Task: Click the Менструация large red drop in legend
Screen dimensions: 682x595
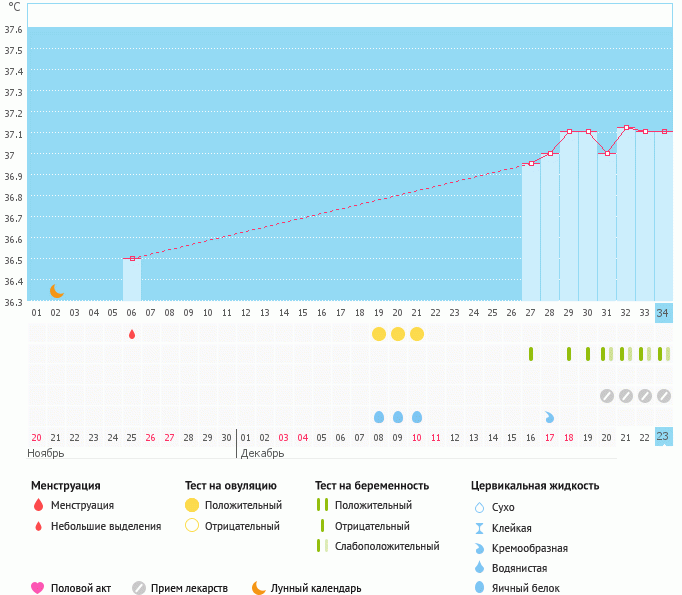Action: [38, 506]
